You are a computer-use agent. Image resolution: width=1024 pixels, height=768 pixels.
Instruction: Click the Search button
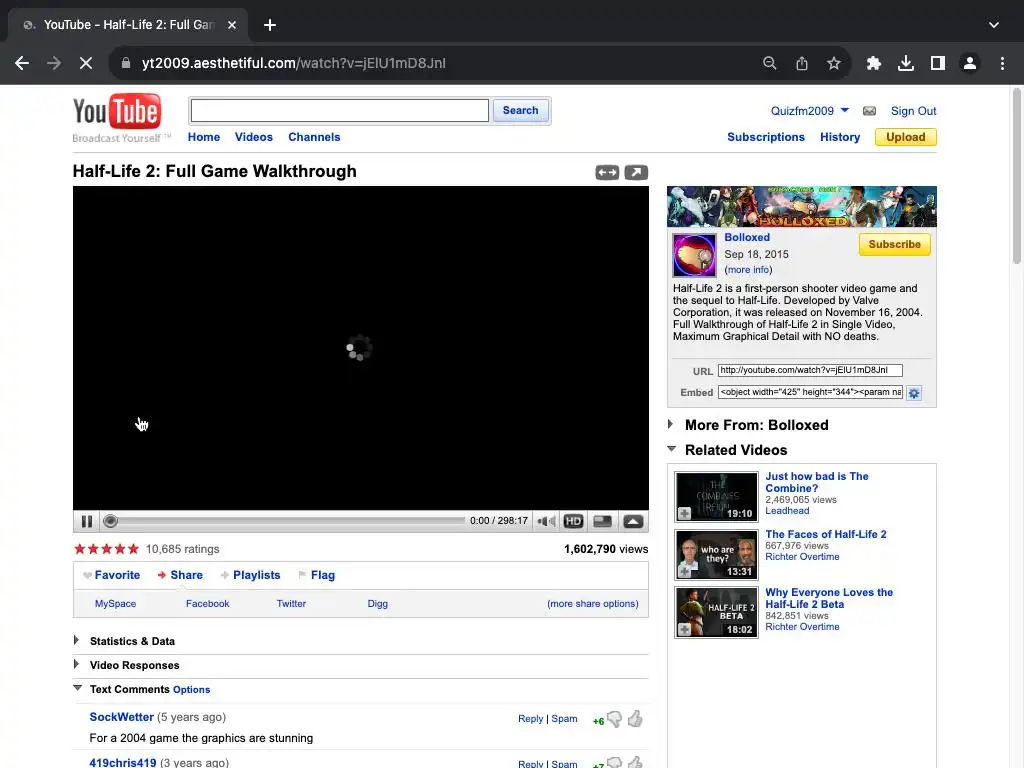point(520,110)
